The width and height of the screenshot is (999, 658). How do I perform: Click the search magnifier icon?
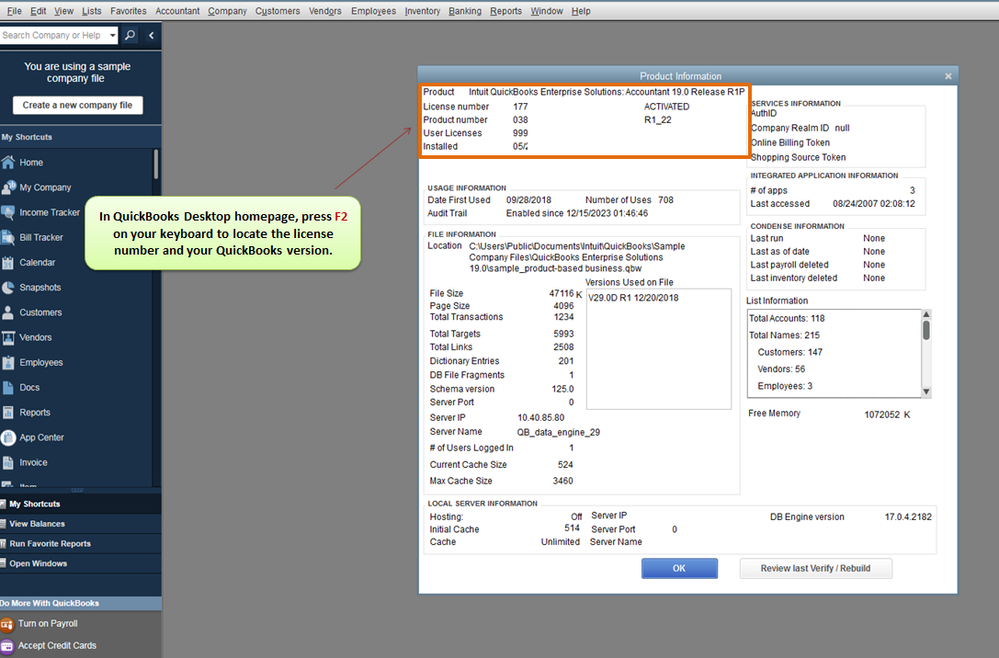pyautogui.click(x=130, y=35)
